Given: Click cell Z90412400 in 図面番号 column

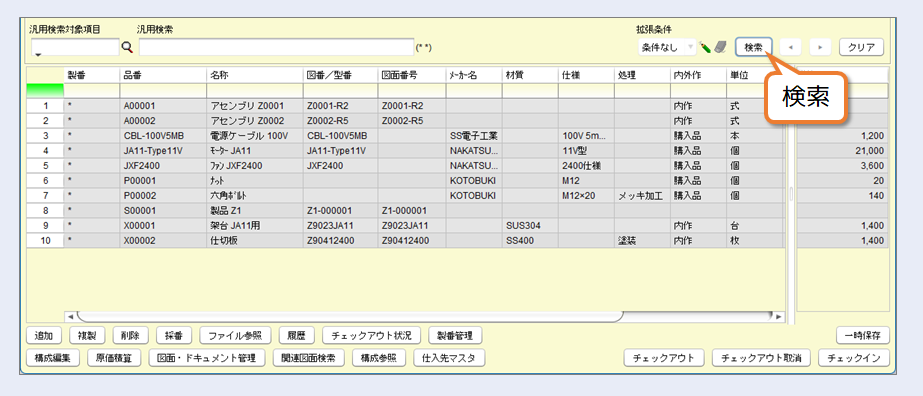Looking at the screenshot, I should point(412,240).
